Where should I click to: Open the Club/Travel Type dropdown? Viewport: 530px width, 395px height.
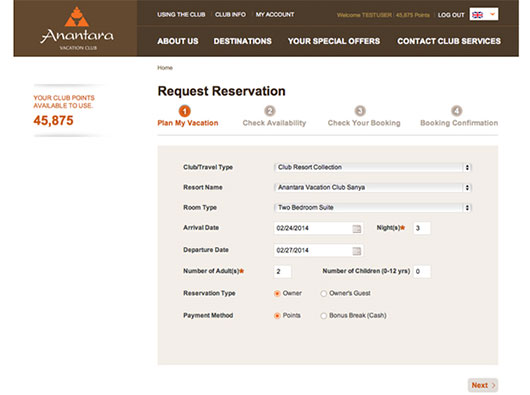[372, 167]
